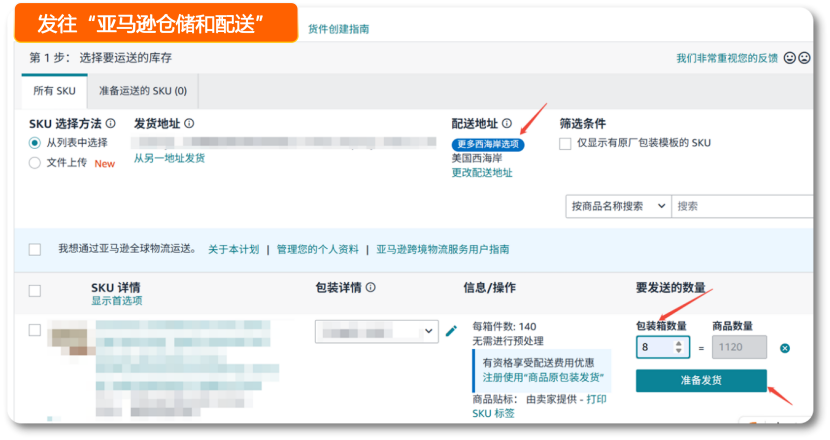Click the pencil edit packaging icon
830x440 pixels.
coord(451,331)
